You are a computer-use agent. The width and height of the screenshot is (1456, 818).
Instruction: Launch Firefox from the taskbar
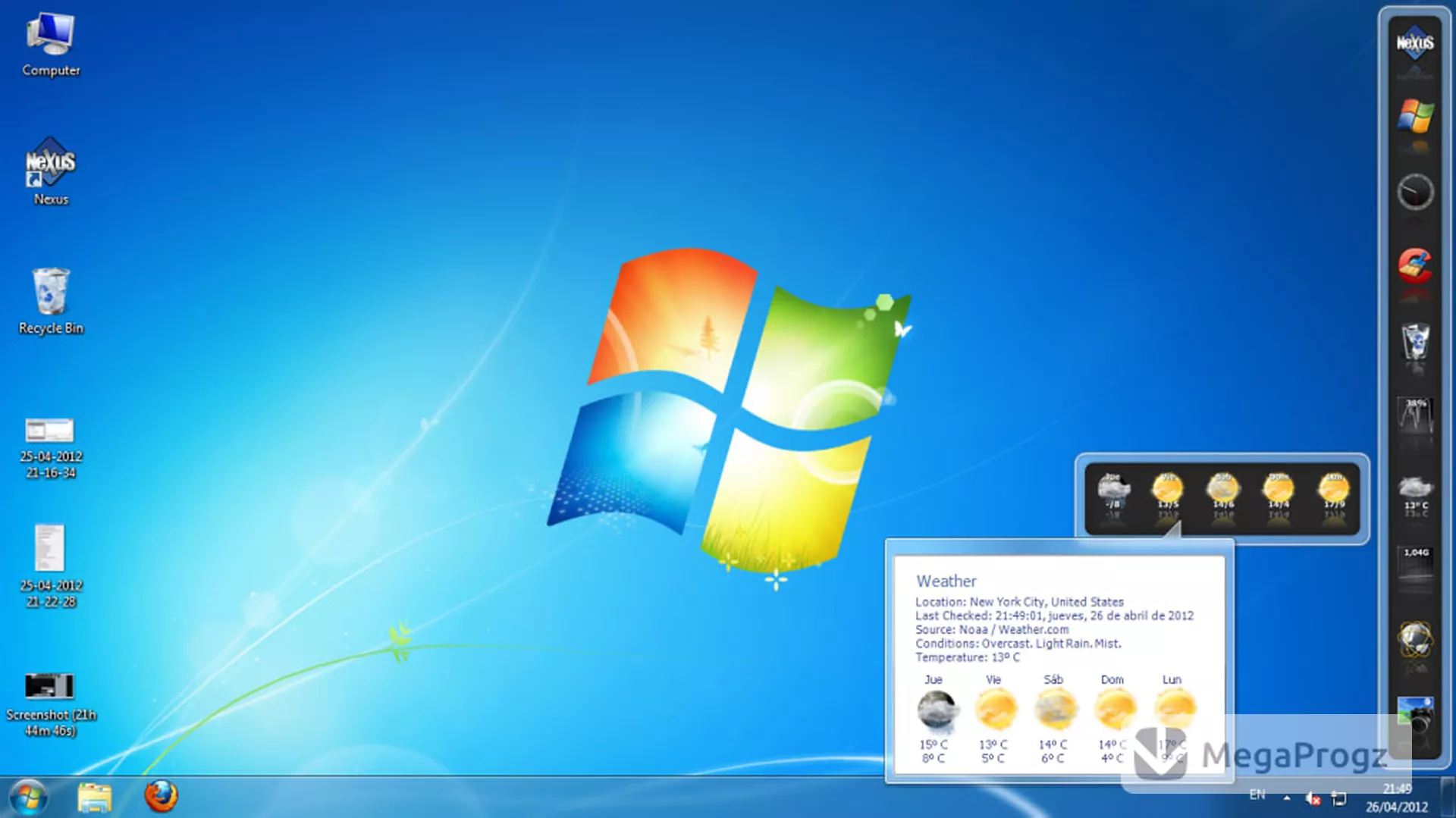pos(161,797)
